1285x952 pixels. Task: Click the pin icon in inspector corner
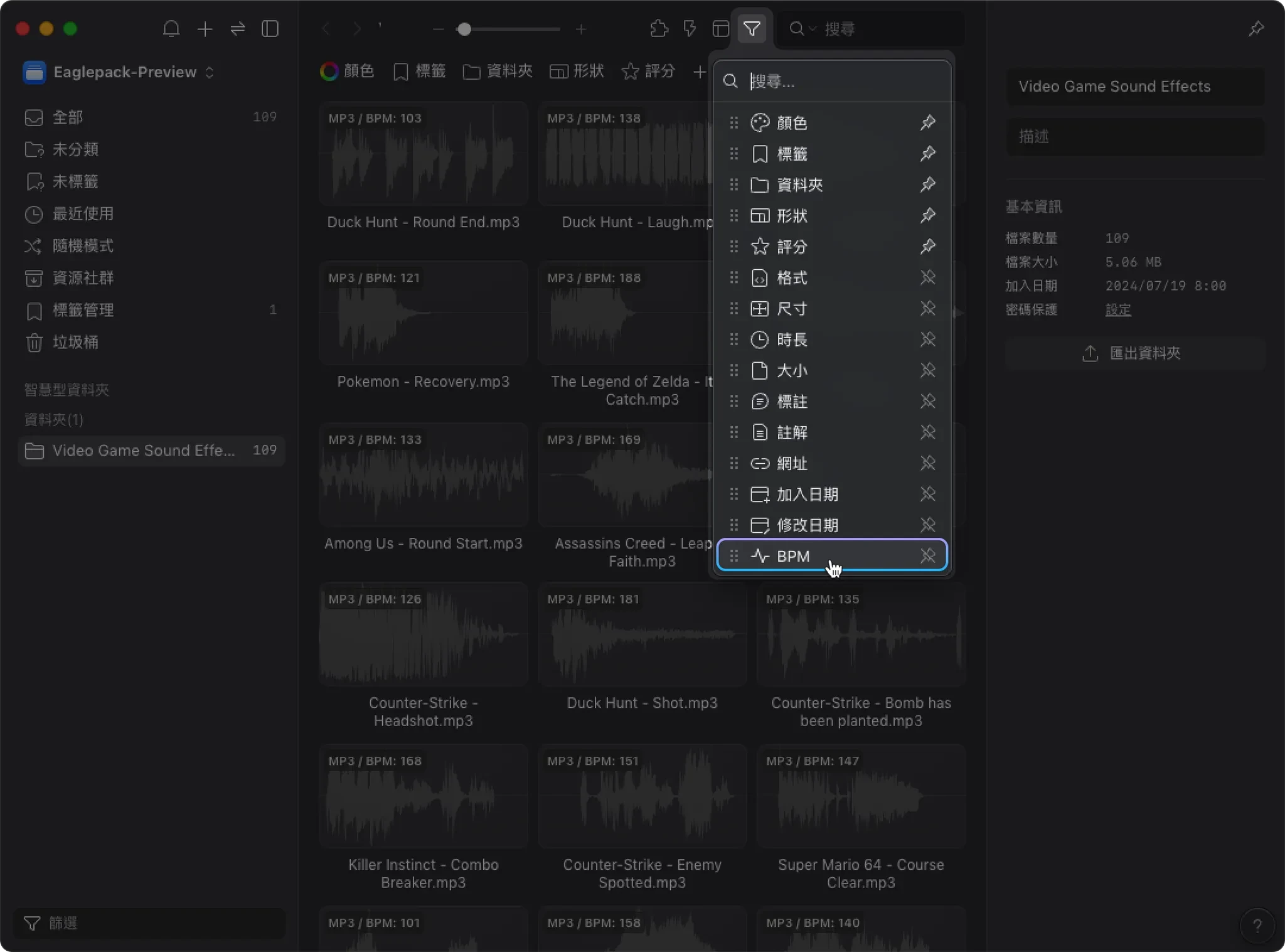tap(1256, 29)
